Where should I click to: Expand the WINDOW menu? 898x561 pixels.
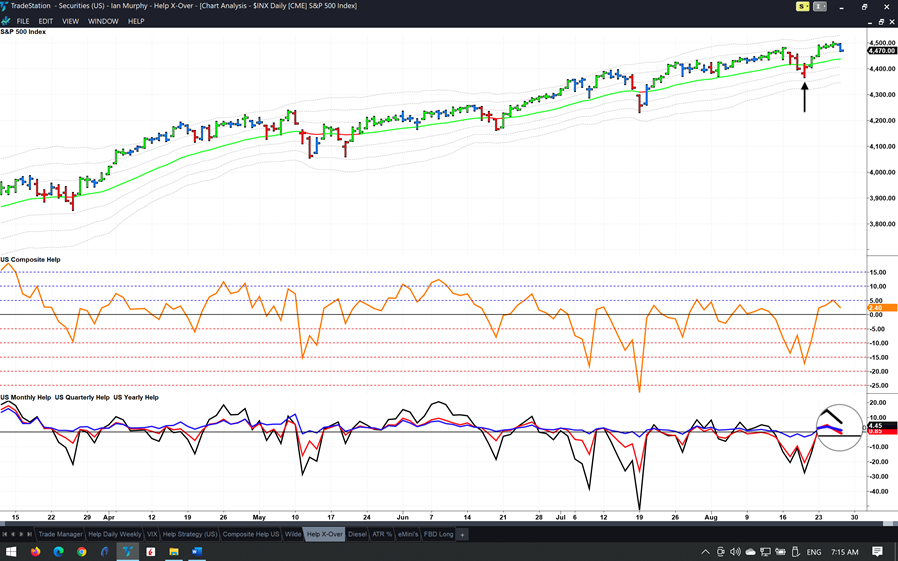(103, 21)
